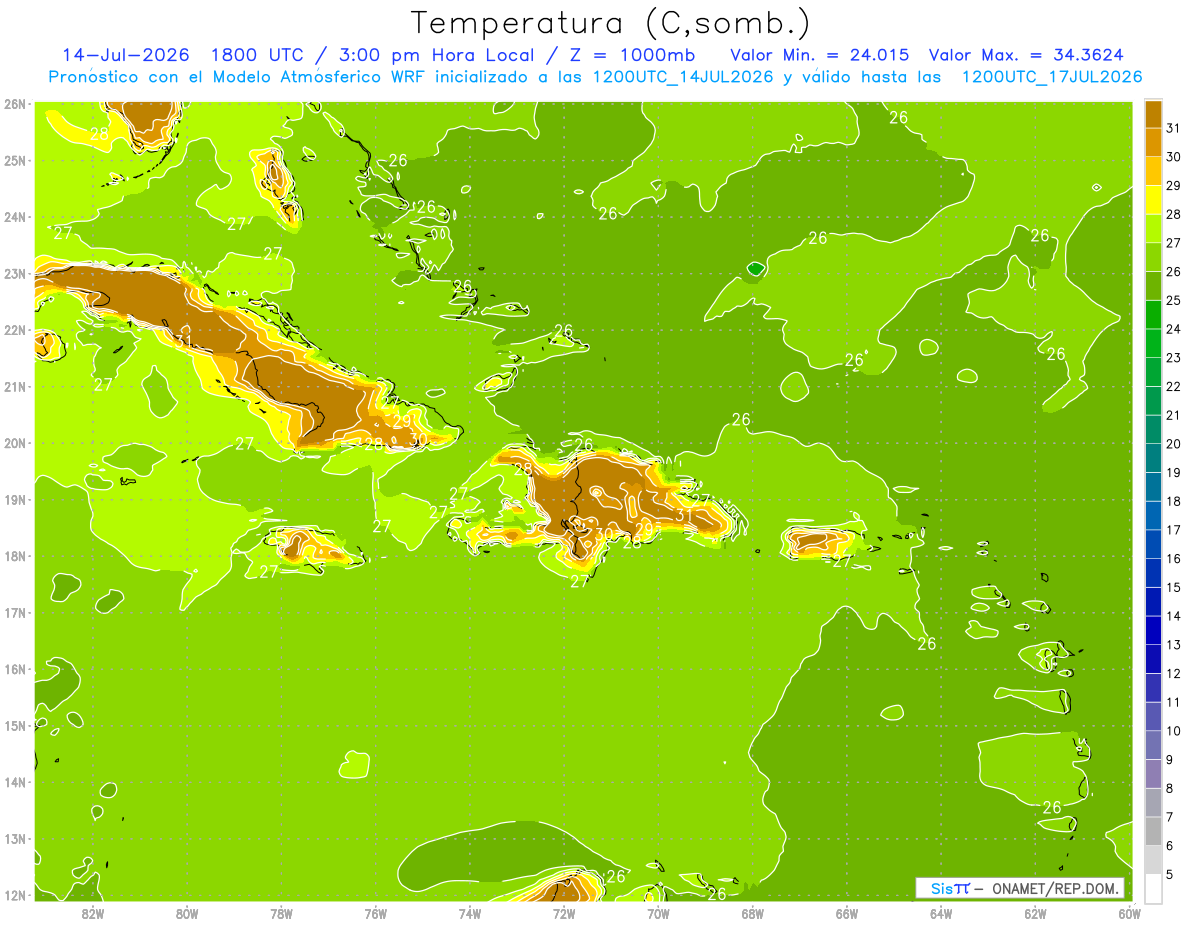Click the orange swatch between 30 and 31
The width and height of the screenshot is (1200, 927).
pos(1153,142)
